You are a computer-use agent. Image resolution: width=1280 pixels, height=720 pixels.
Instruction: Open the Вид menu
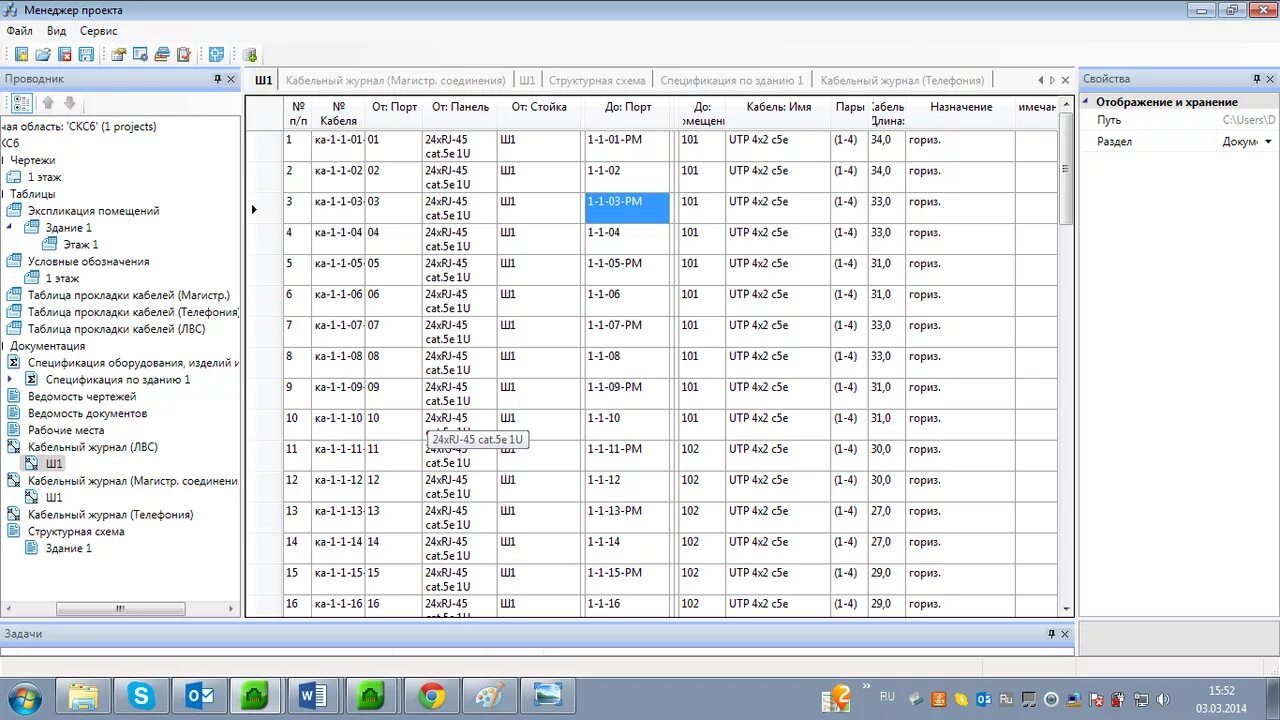point(57,31)
